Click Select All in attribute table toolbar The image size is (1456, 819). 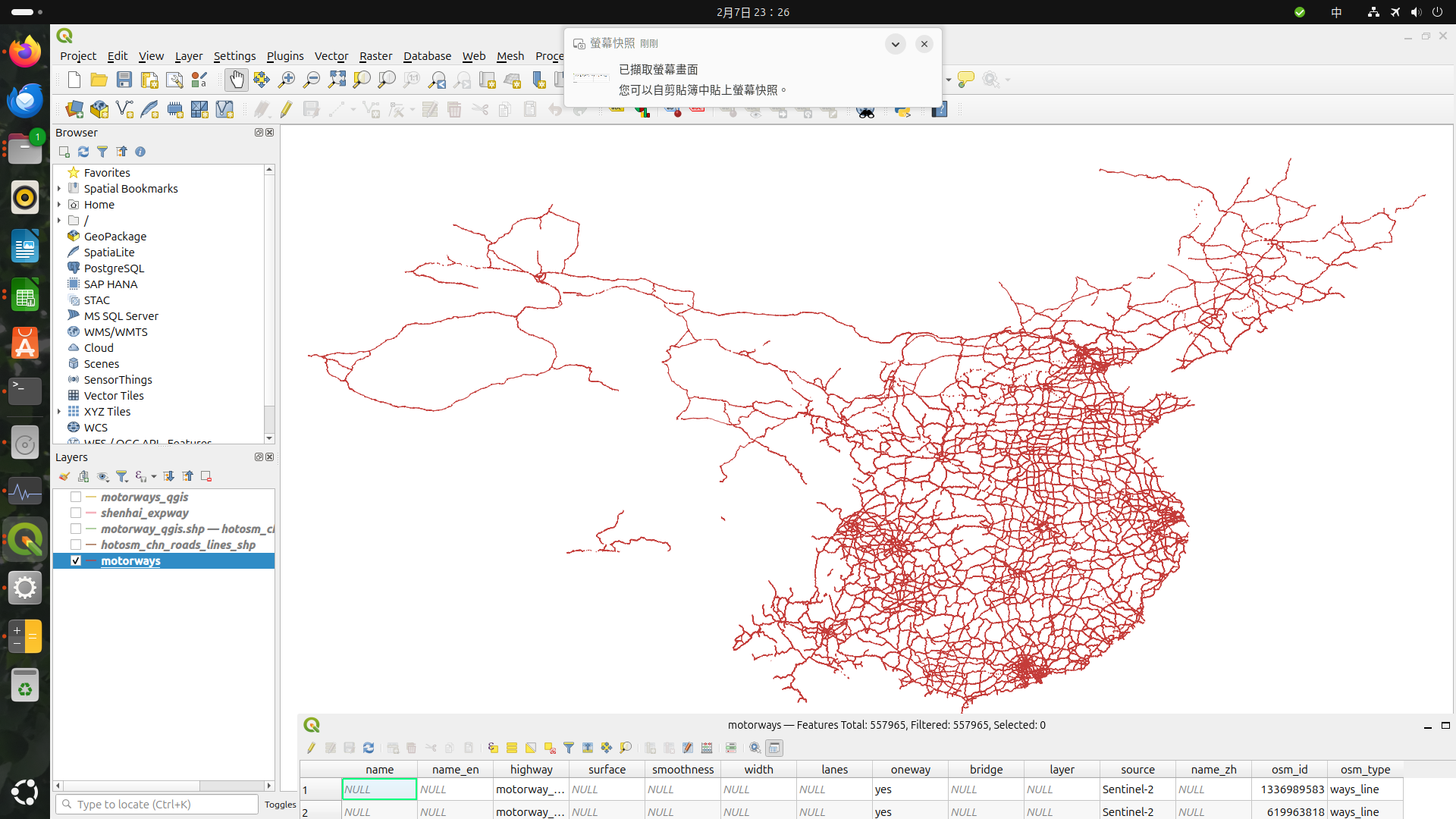click(512, 748)
